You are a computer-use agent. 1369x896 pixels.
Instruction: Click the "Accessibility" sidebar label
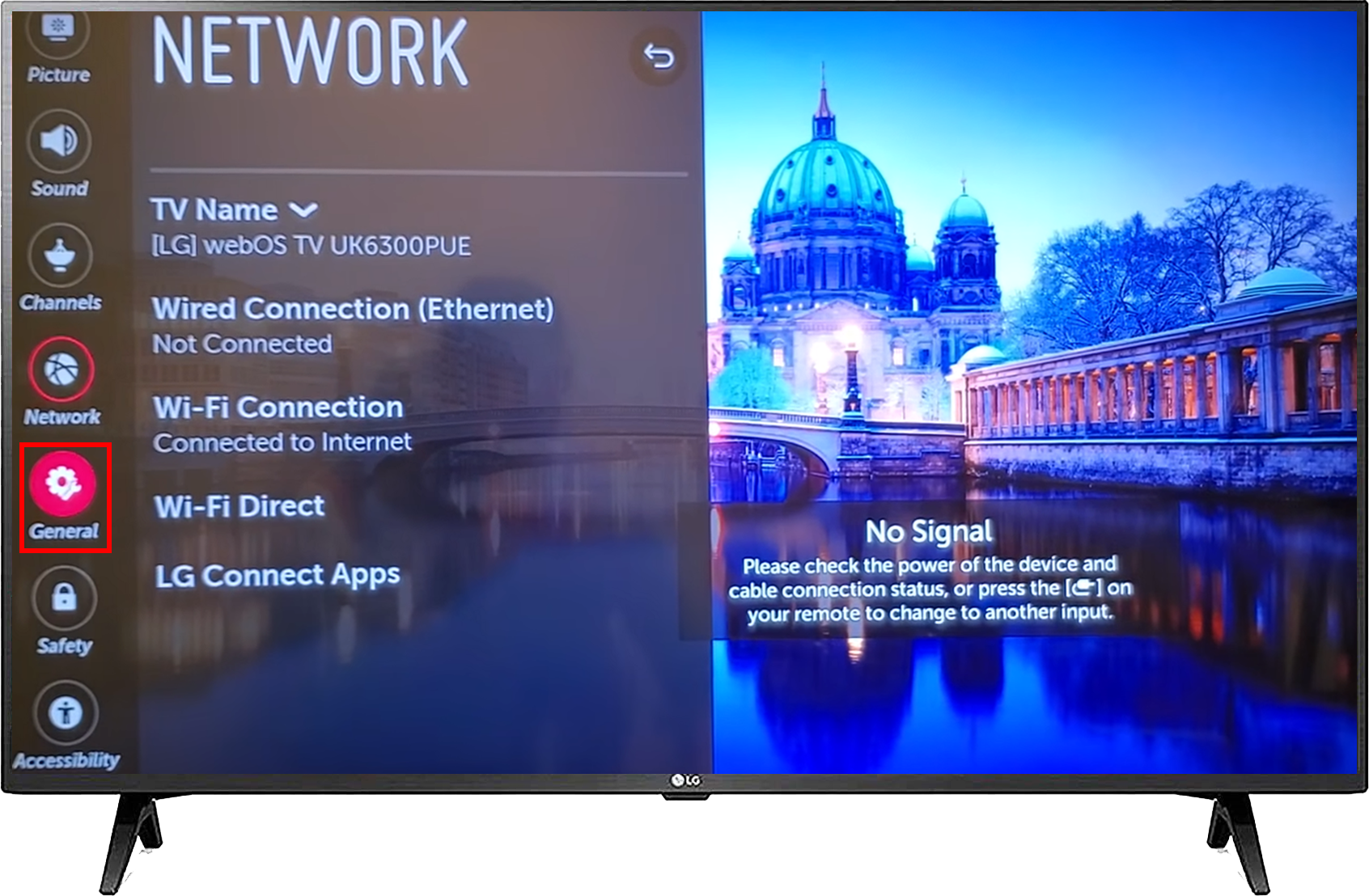click(66, 760)
